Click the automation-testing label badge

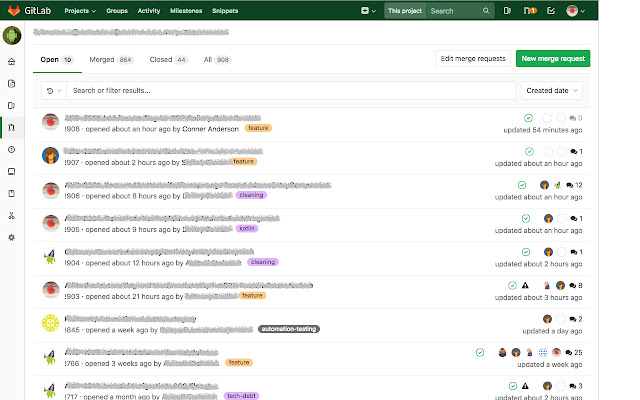pyautogui.click(x=289, y=329)
